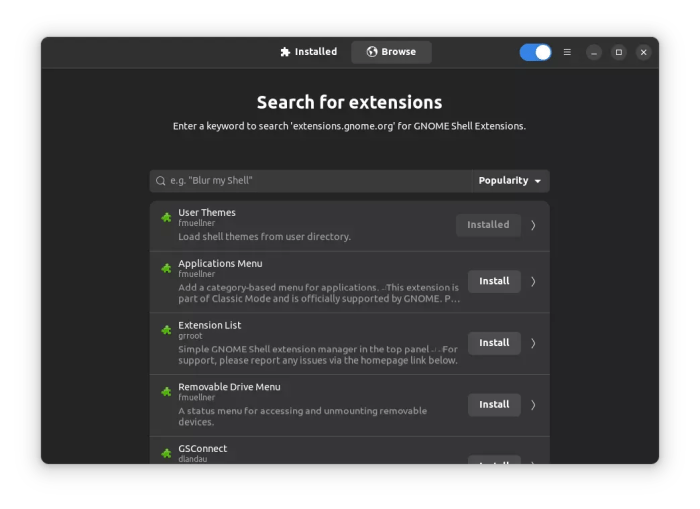Image resolution: width=700 pixels, height=509 pixels.
Task: Turn off the global extensions switch
Action: (535, 52)
